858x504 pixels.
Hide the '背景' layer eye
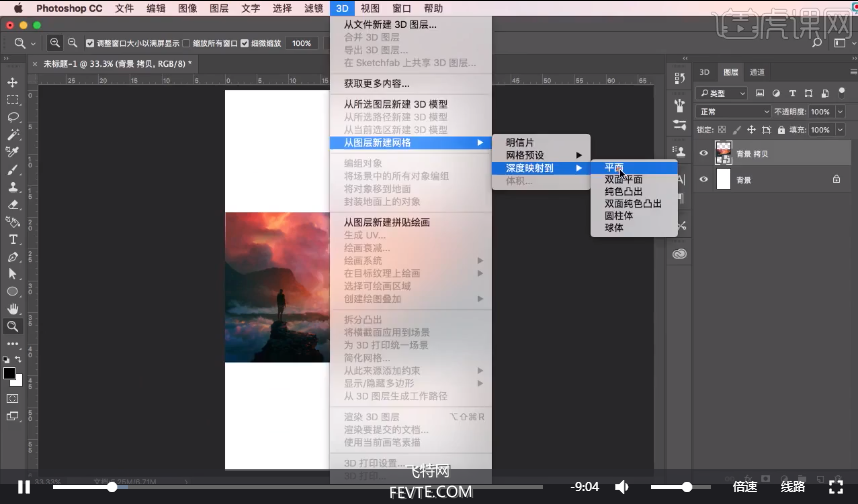[704, 179]
